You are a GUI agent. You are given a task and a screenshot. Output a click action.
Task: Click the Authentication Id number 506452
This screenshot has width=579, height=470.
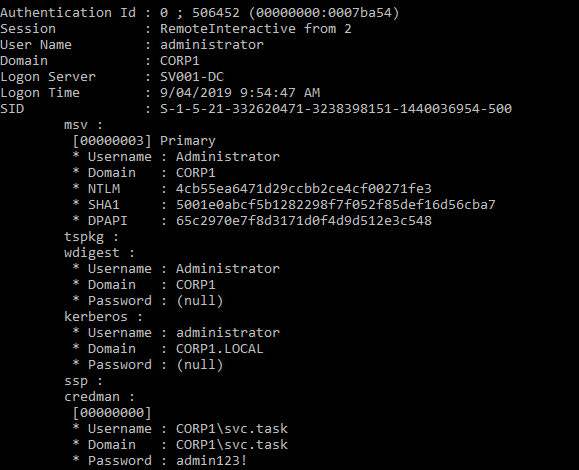[x=216, y=13]
